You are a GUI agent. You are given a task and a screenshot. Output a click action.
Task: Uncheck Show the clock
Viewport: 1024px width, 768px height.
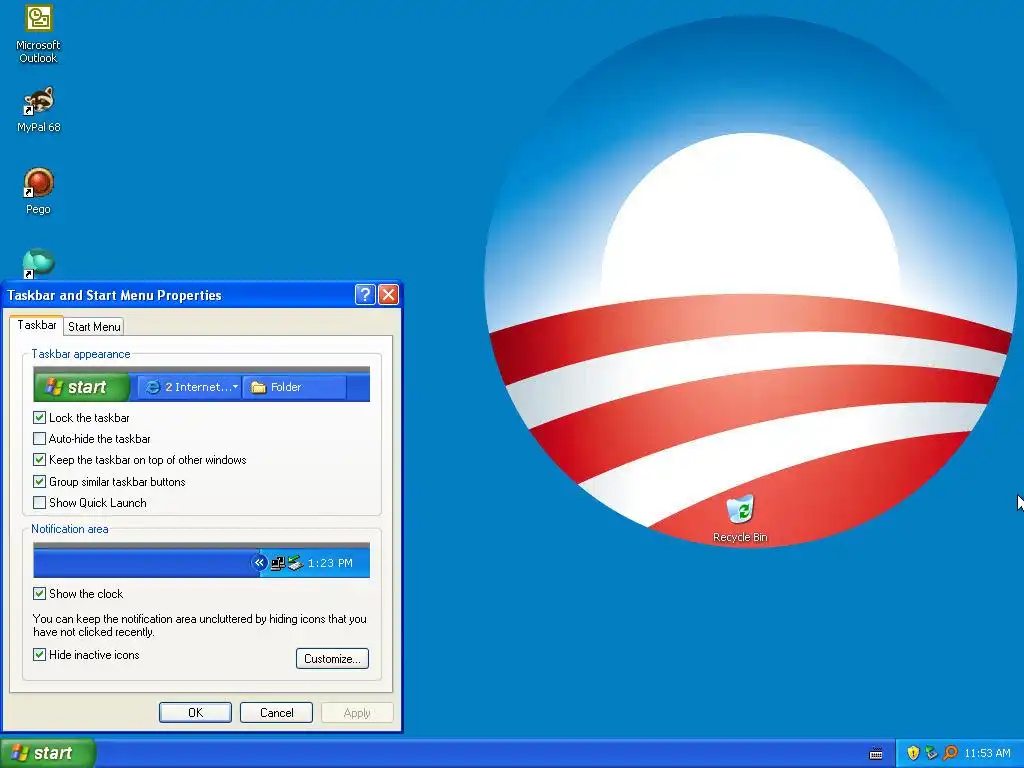(39, 593)
